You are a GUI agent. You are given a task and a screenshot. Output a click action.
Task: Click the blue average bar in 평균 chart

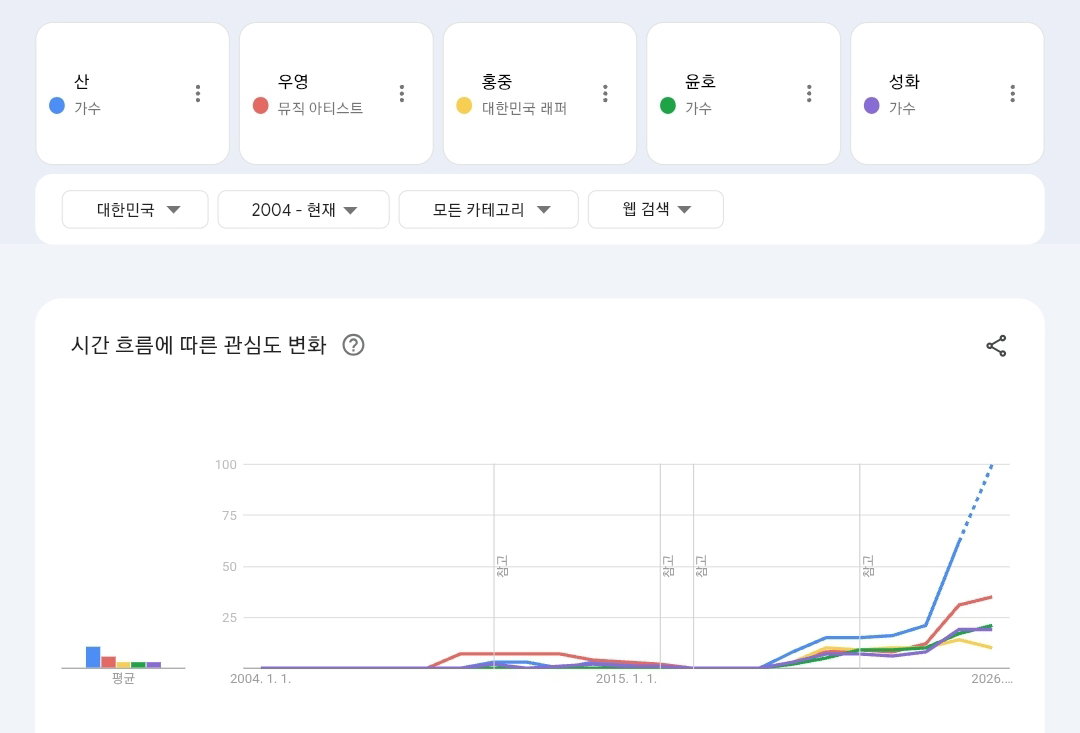(x=93, y=657)
